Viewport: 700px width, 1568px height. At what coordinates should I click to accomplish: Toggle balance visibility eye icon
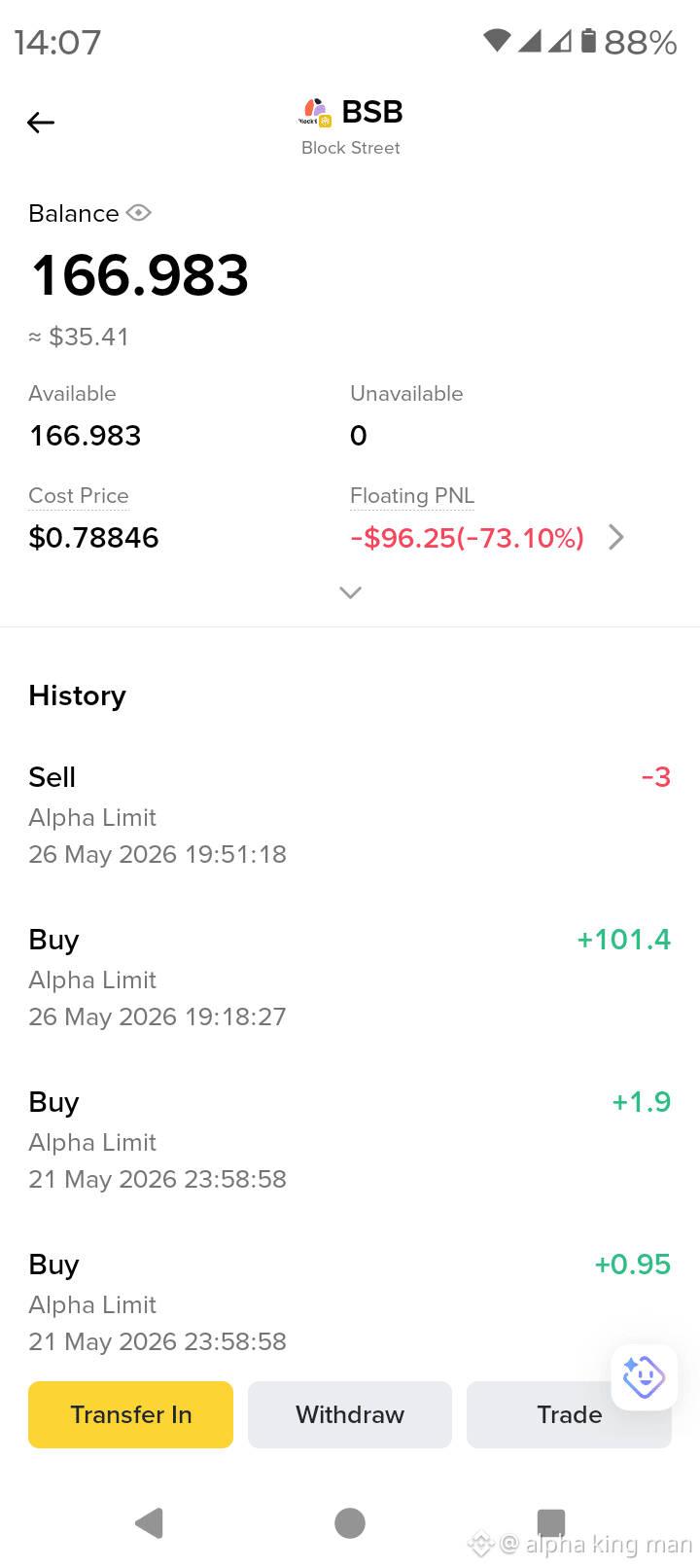pos(139,213)
